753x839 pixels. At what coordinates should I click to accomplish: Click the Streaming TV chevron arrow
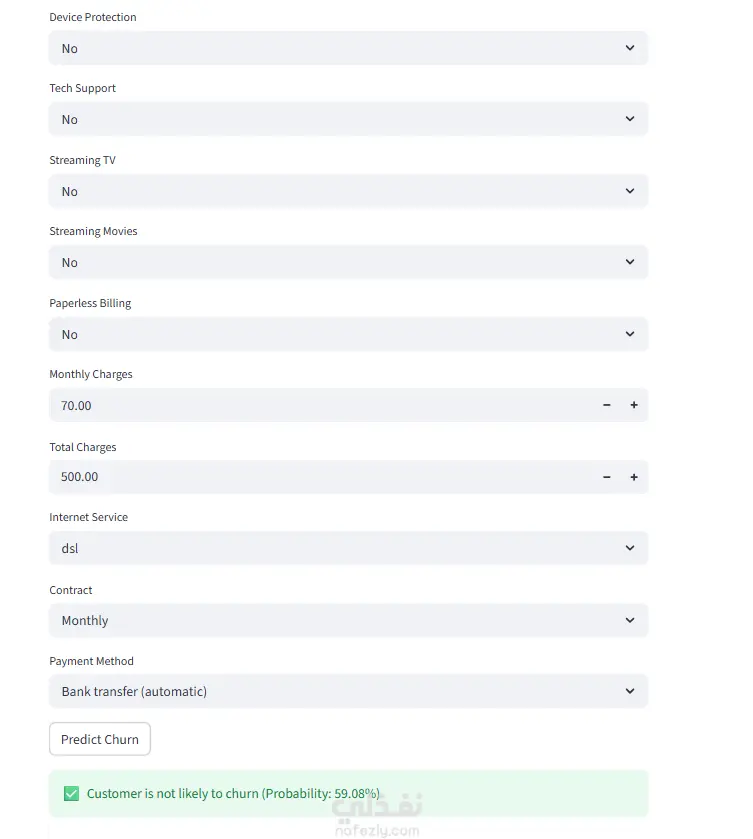pos(630,191)
